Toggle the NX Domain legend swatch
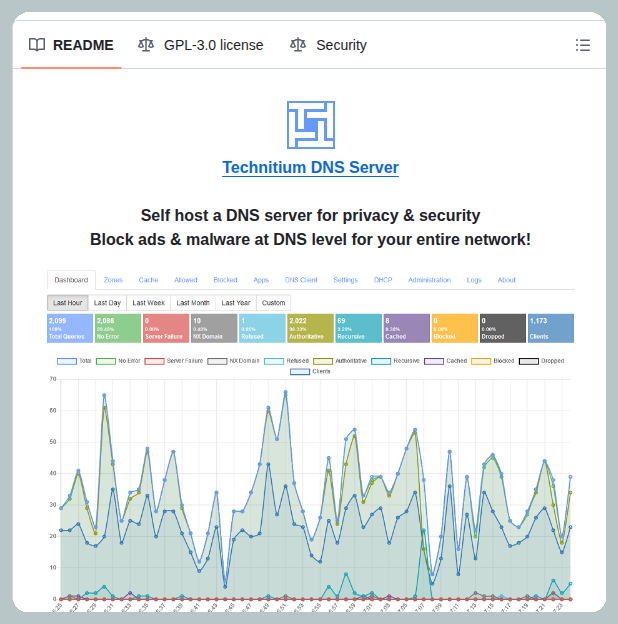The image size is (618, 624). pos(217,361)
